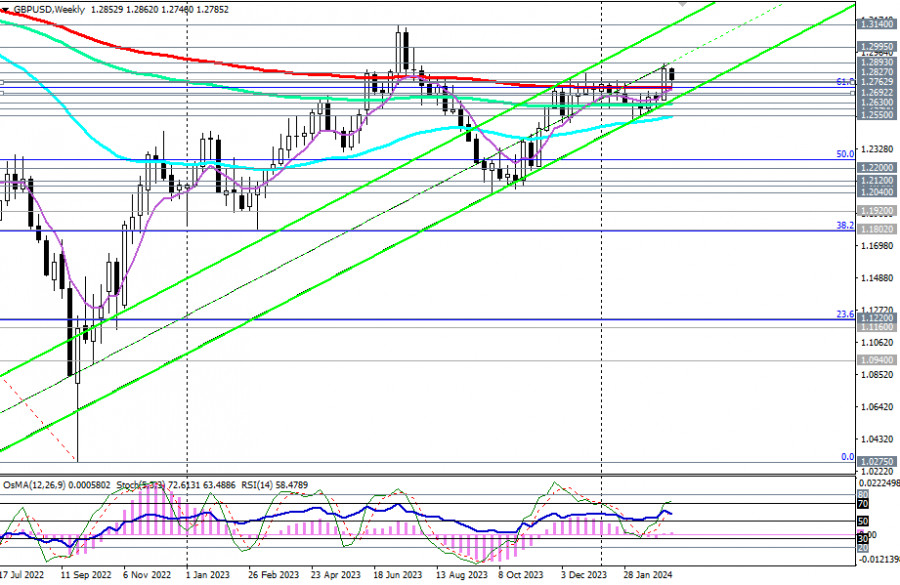The height and width of the screenshot is (585, 900).
Task: Click the 1.09400 price level label
Action: pos(876,360)
